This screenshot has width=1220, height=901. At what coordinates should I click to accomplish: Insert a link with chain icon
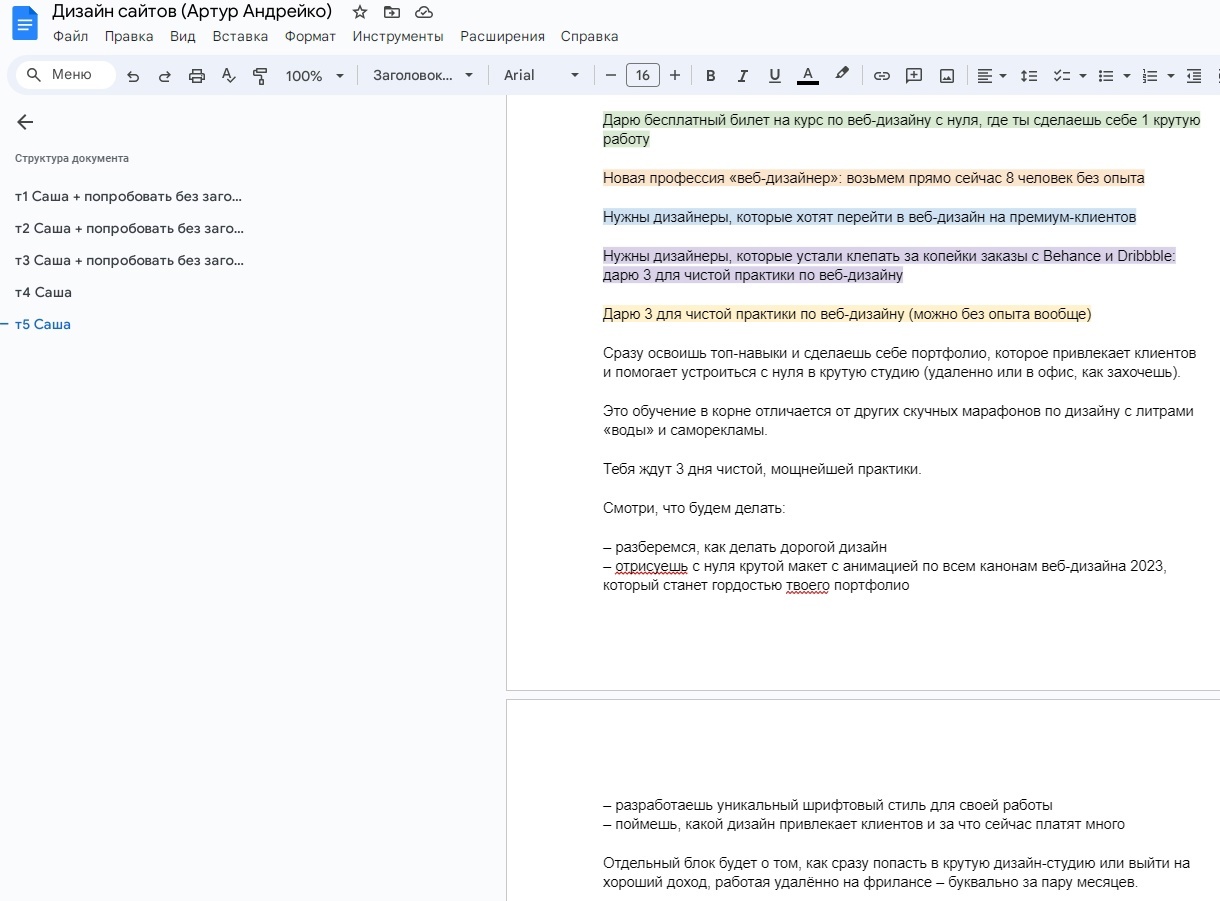pos(882,76)
